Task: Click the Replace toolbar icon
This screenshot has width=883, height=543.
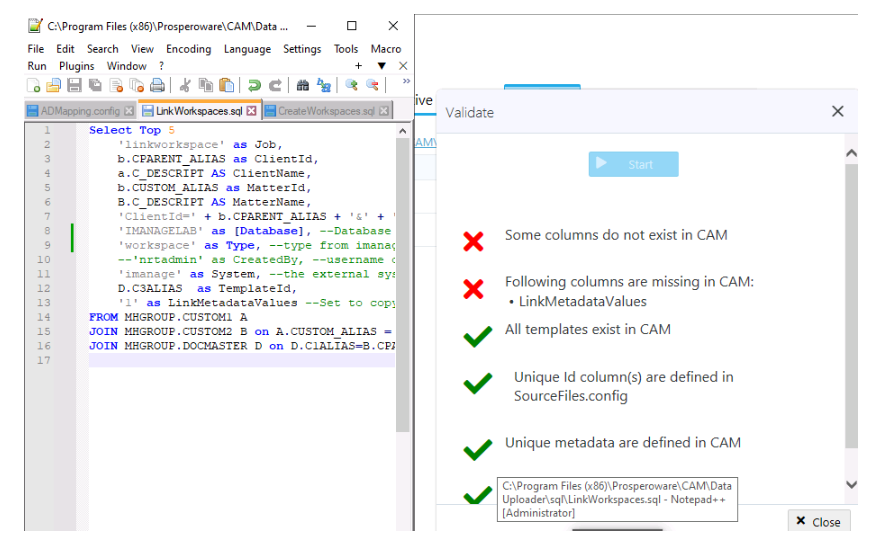Action: pos(323,85)
